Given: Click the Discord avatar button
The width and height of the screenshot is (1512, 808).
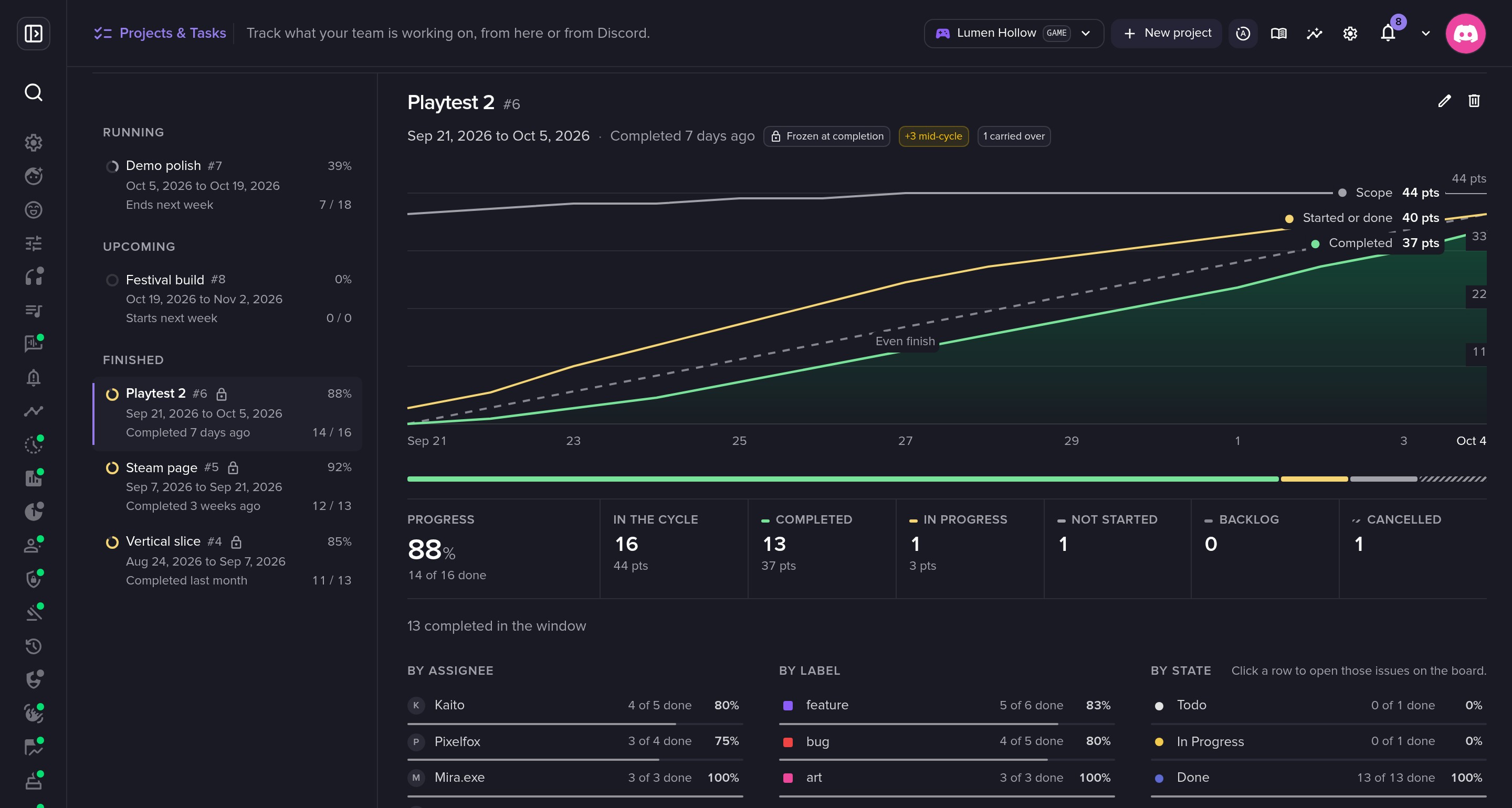Looking at the screenshot, I should click(x=1465, y=34).
